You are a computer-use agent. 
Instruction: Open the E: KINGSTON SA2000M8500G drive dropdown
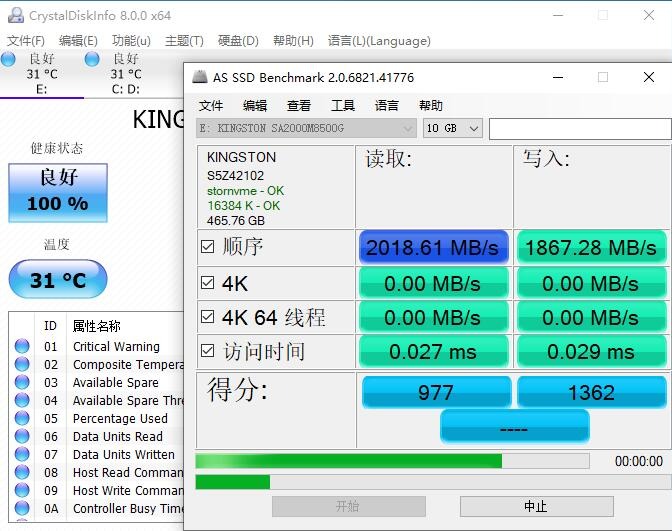[306, 128]
